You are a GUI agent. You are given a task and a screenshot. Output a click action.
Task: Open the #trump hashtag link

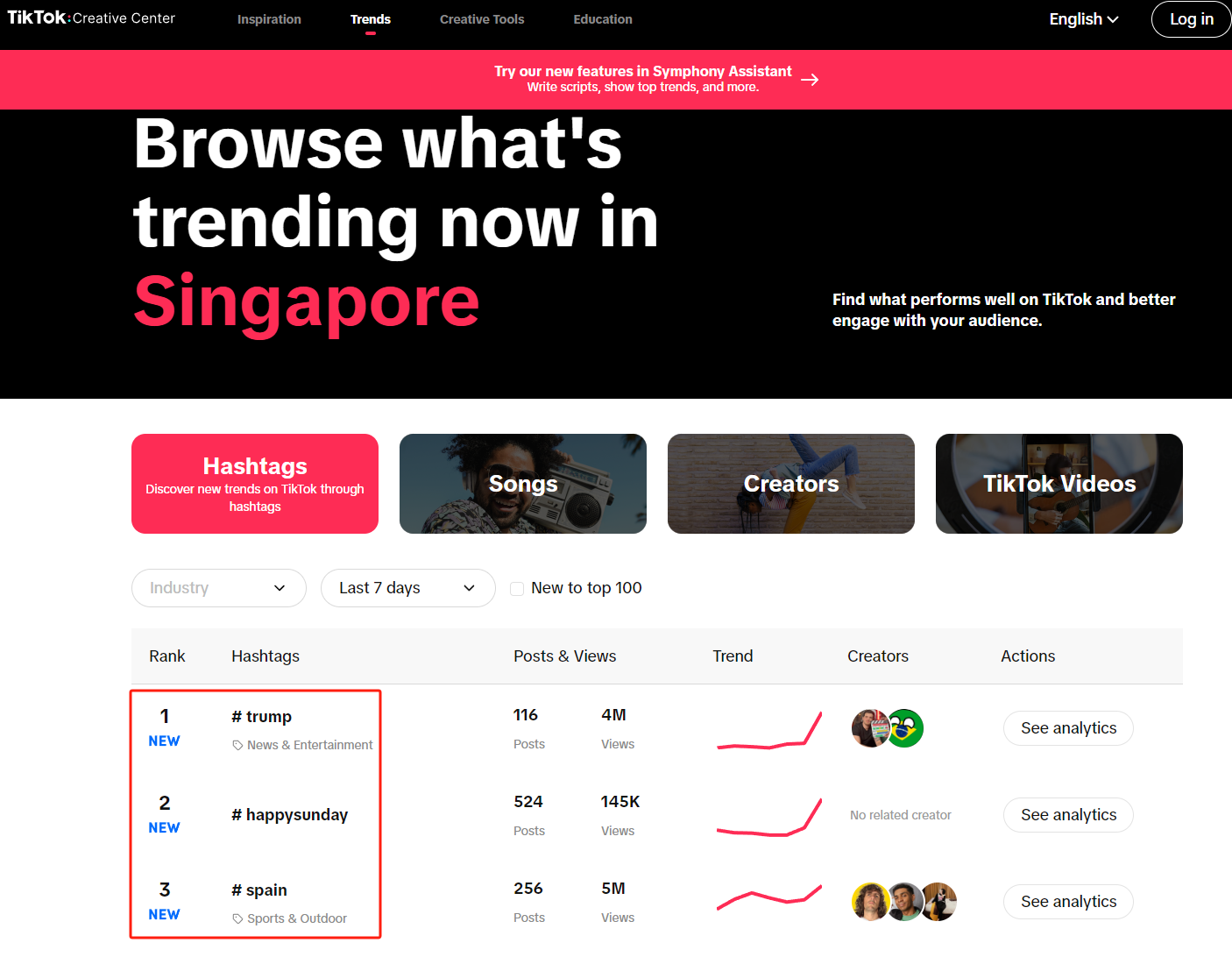pos(262,717)
